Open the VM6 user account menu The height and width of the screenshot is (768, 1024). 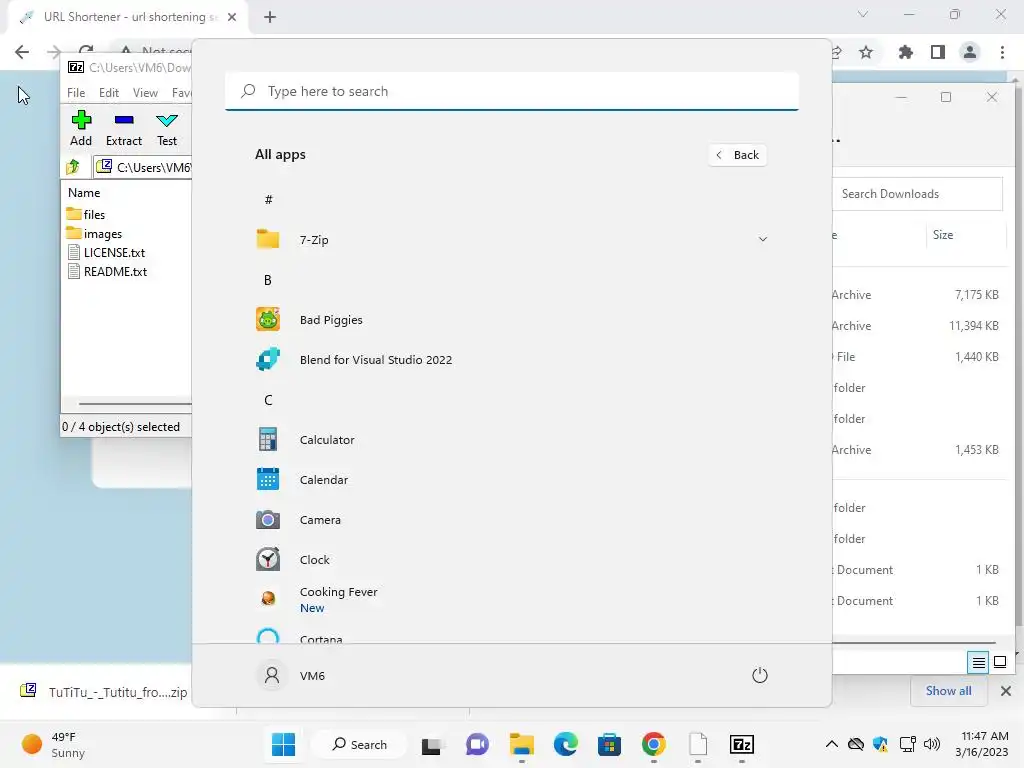[291, 675]
